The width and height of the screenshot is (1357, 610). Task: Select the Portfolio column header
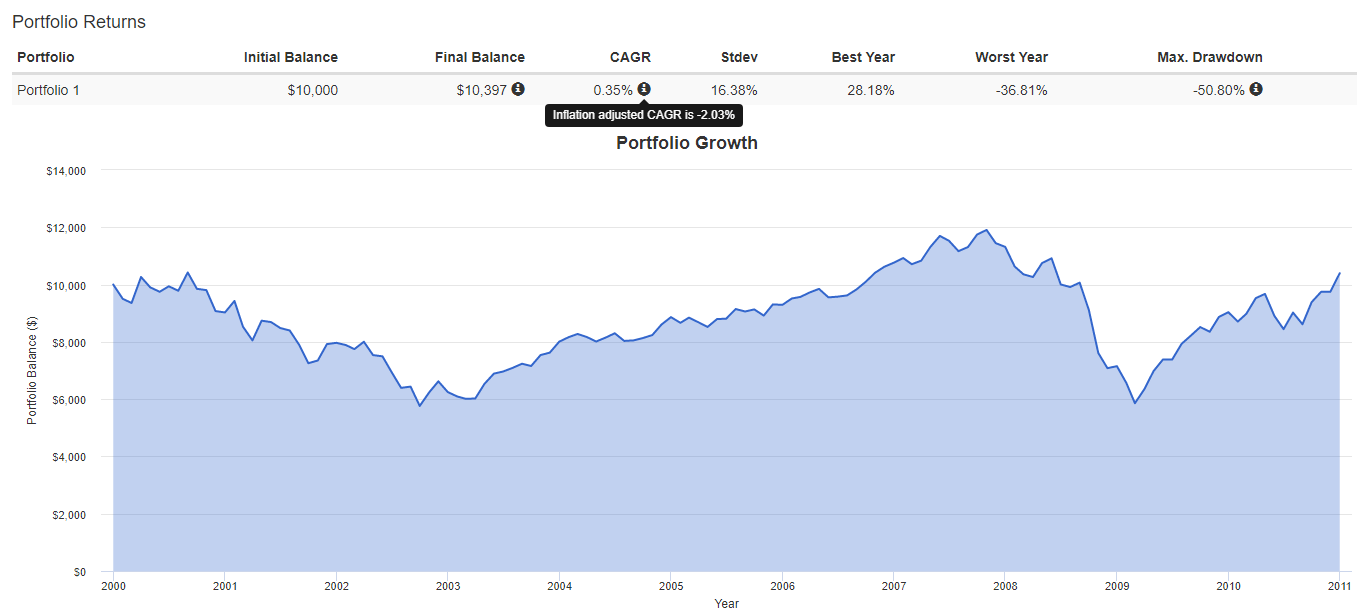tap(46, 57)
